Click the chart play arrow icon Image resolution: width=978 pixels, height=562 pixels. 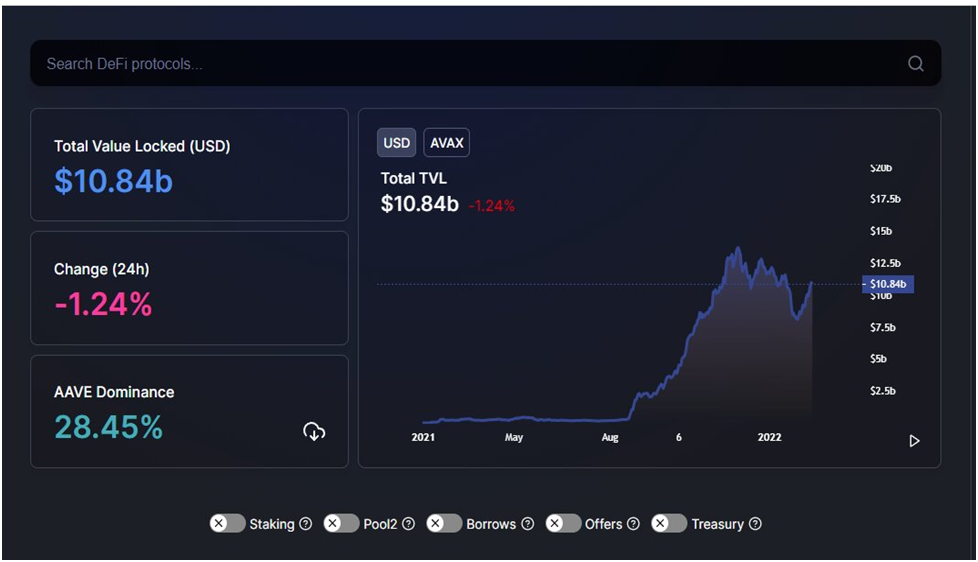(x=914, y=441)
